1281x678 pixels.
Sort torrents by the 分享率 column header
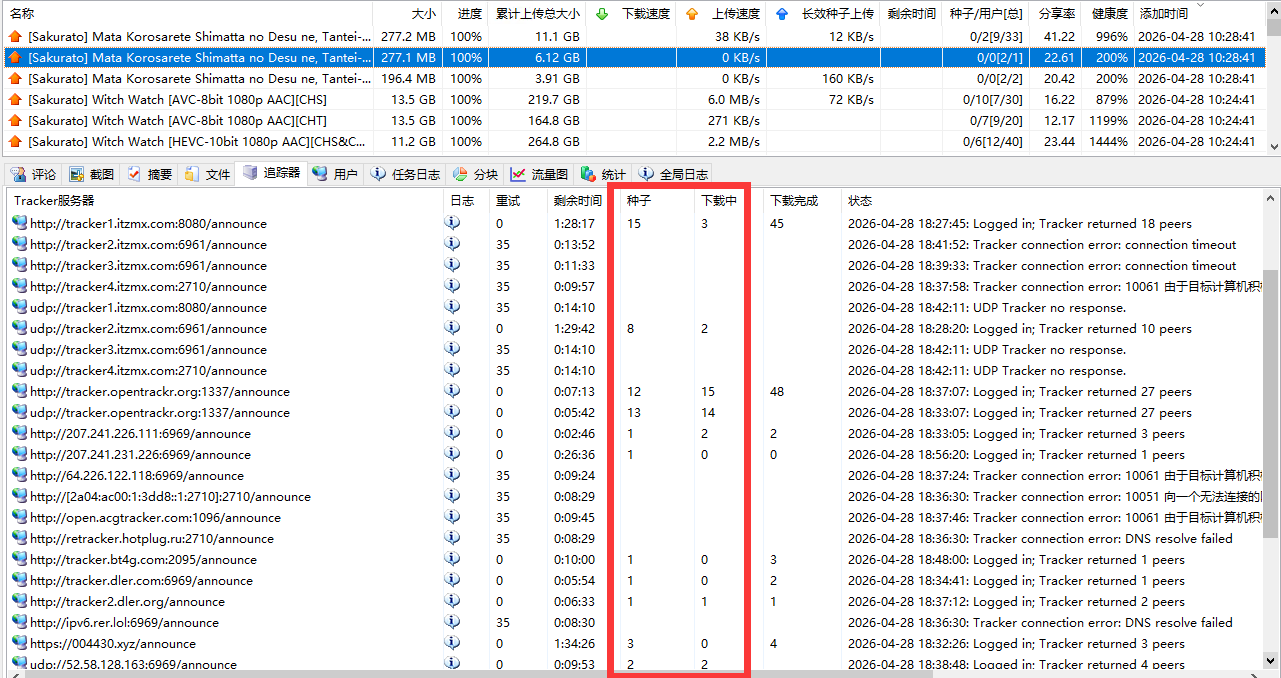point(1056,14)
